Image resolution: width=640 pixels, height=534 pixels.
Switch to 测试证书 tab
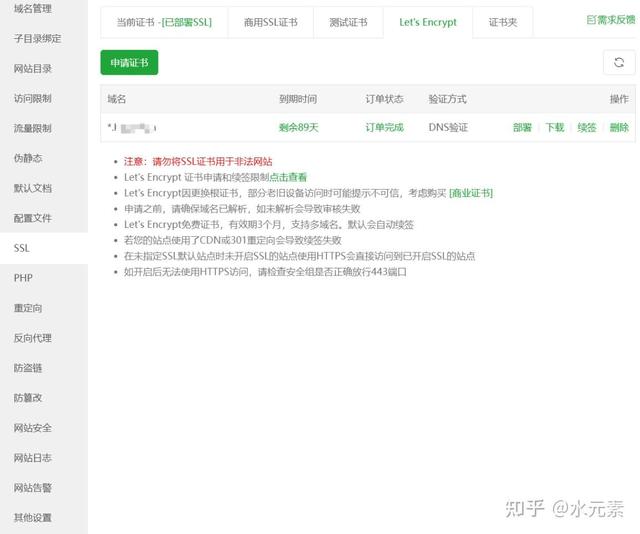coord(348,22)
